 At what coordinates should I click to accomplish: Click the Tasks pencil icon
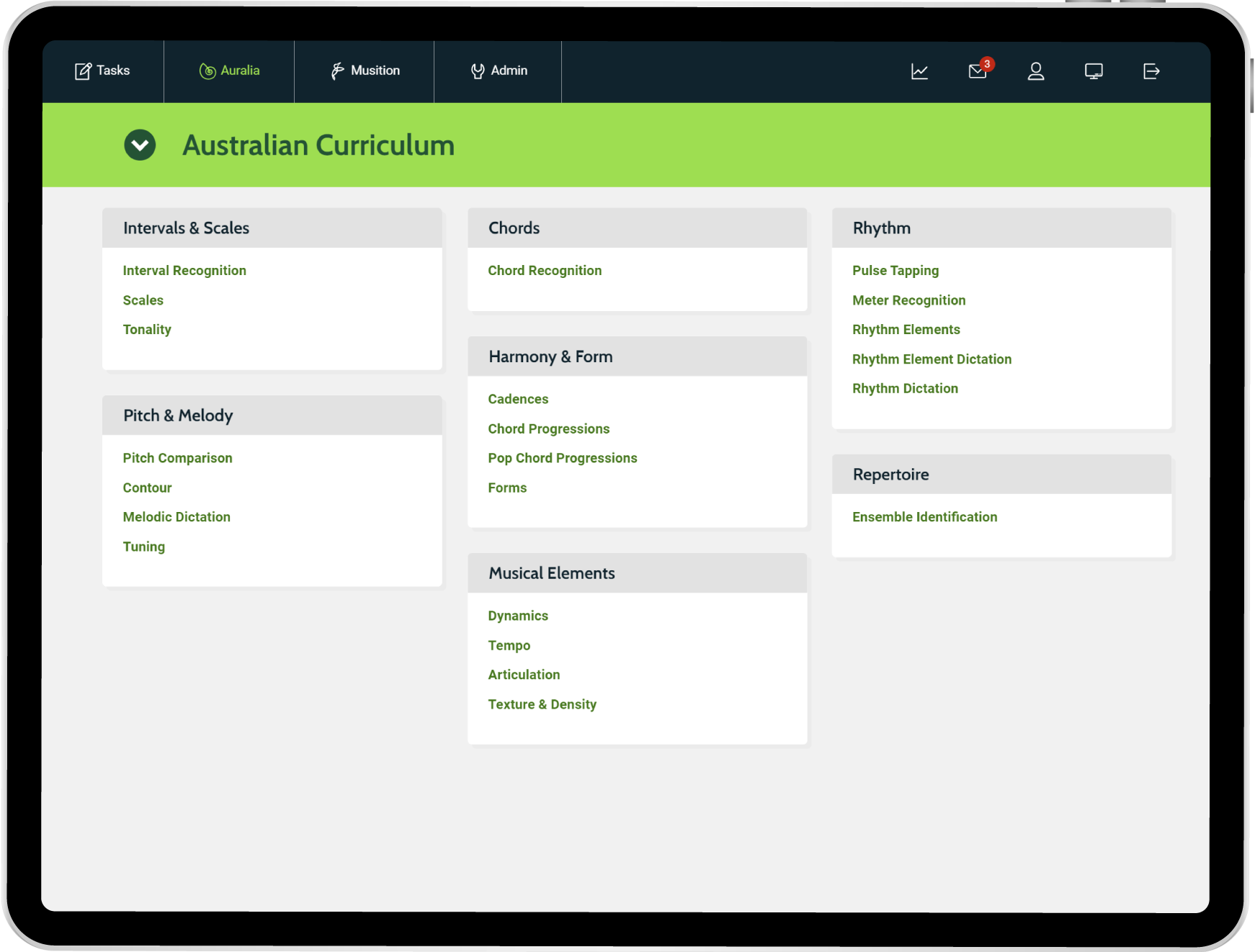(x=83, y=71)
